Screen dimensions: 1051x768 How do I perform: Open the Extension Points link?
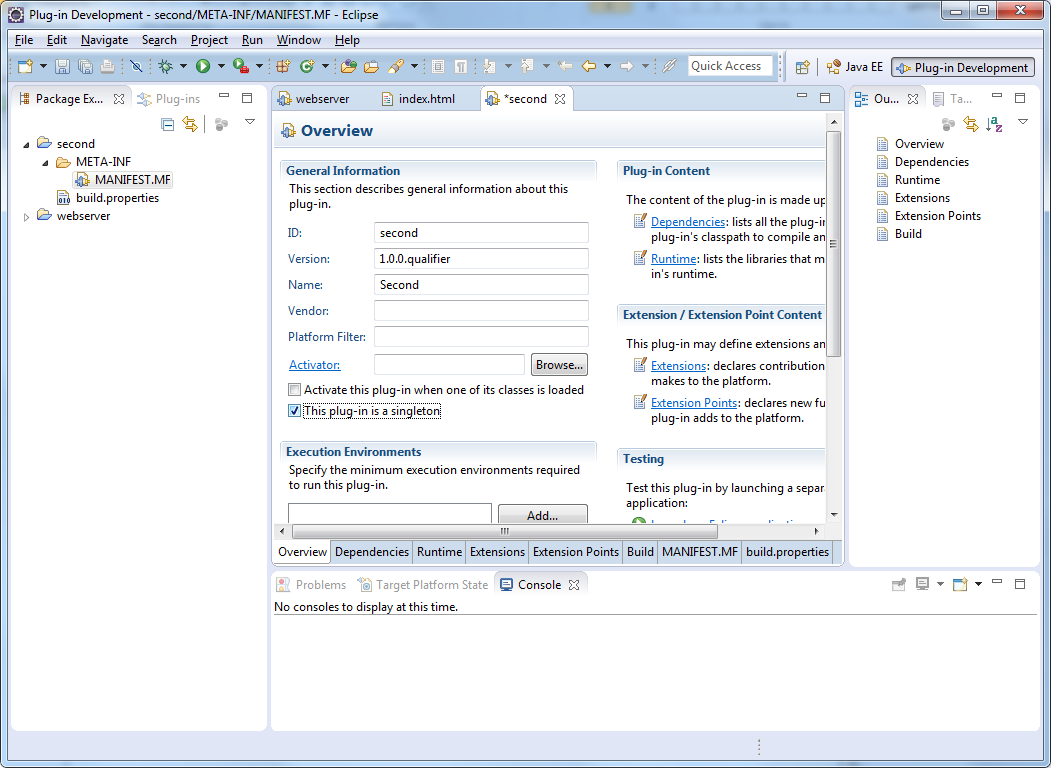point(694,403)
